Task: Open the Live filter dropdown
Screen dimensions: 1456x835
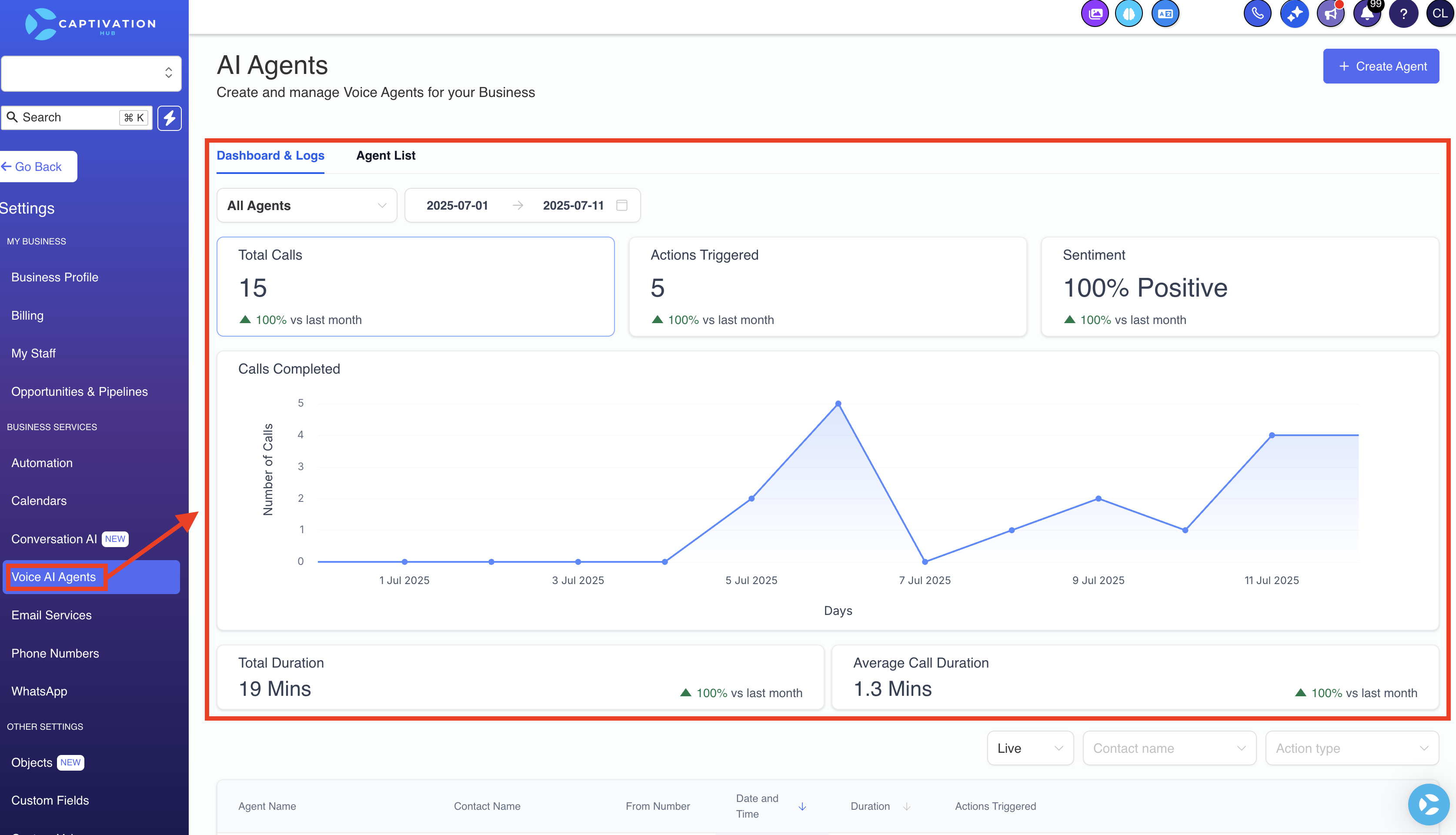Action: (1030, 748)
